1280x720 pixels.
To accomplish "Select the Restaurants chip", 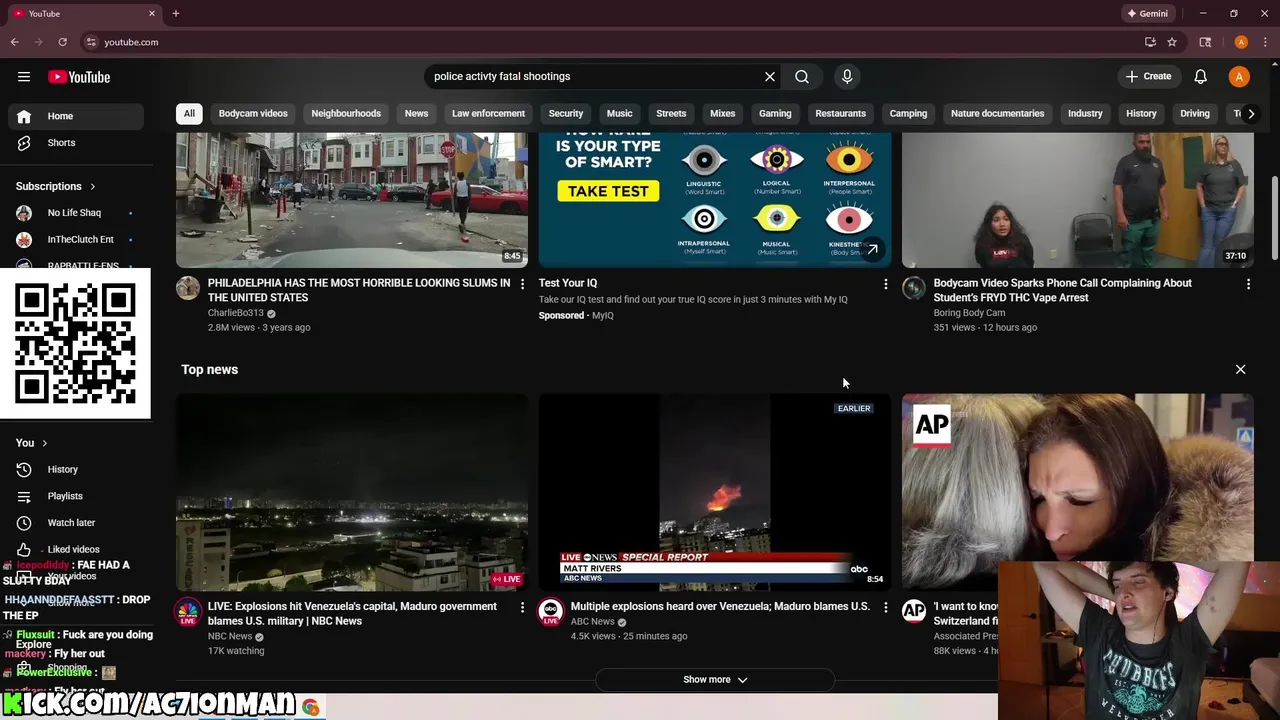I will (x=840, y=114).
